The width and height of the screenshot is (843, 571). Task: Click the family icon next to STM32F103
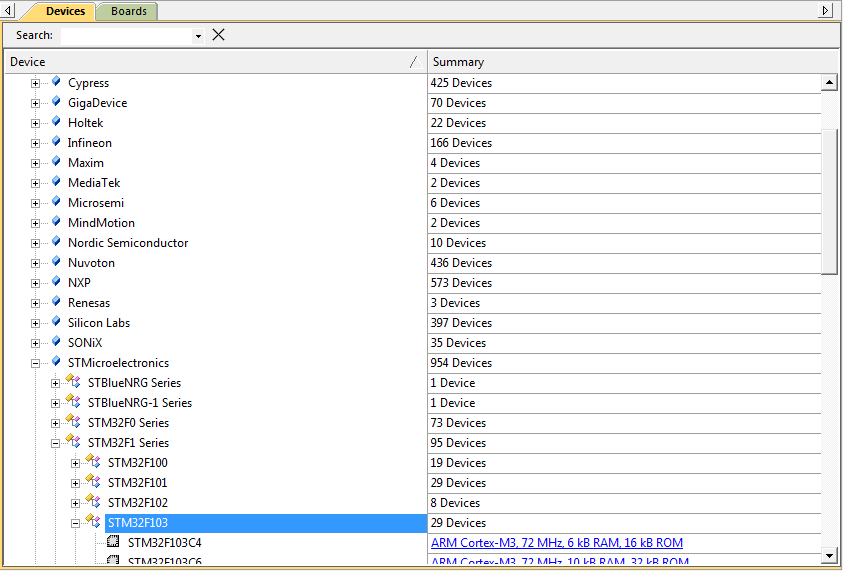(93, 522)
